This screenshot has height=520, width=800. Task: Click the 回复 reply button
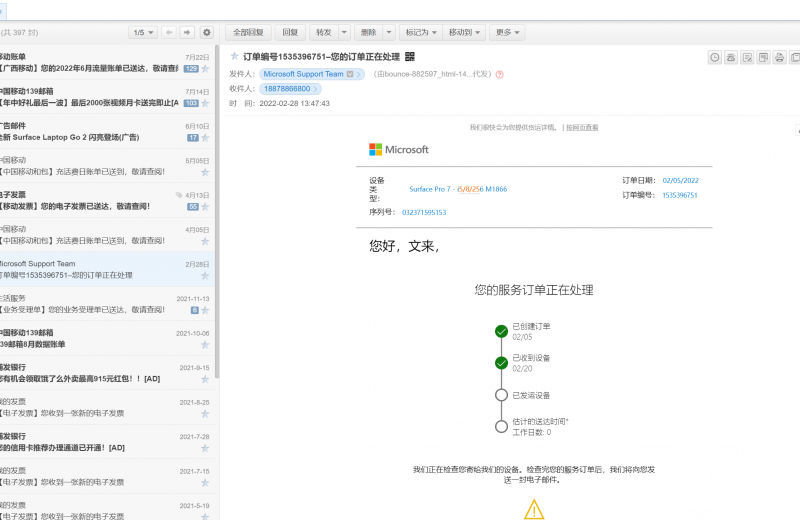point(290,33)
